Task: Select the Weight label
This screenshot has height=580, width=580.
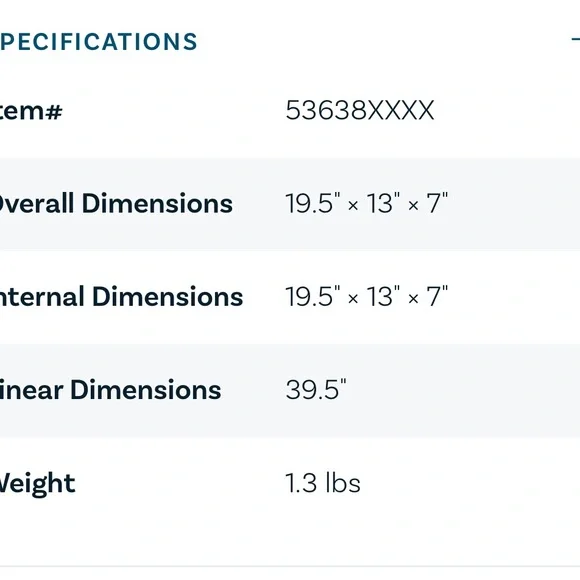Action: point(37,483)
